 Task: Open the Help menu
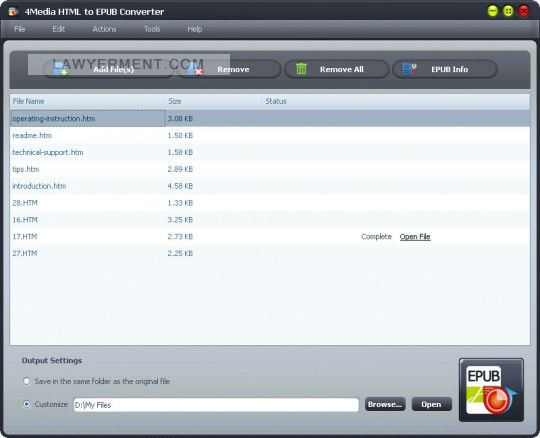click(195, 29)
